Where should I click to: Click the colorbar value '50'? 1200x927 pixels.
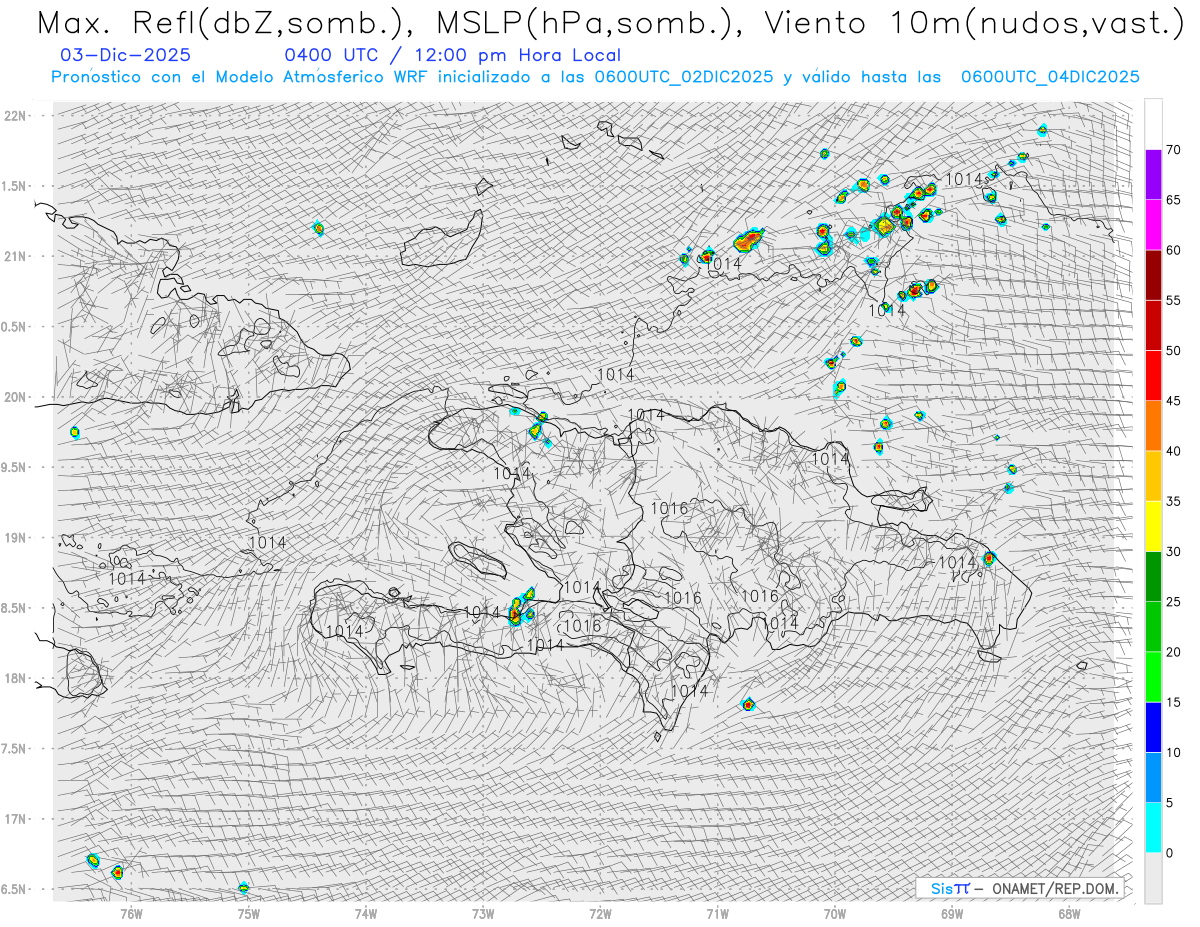pyautogui.click(x=1173, y=351)
